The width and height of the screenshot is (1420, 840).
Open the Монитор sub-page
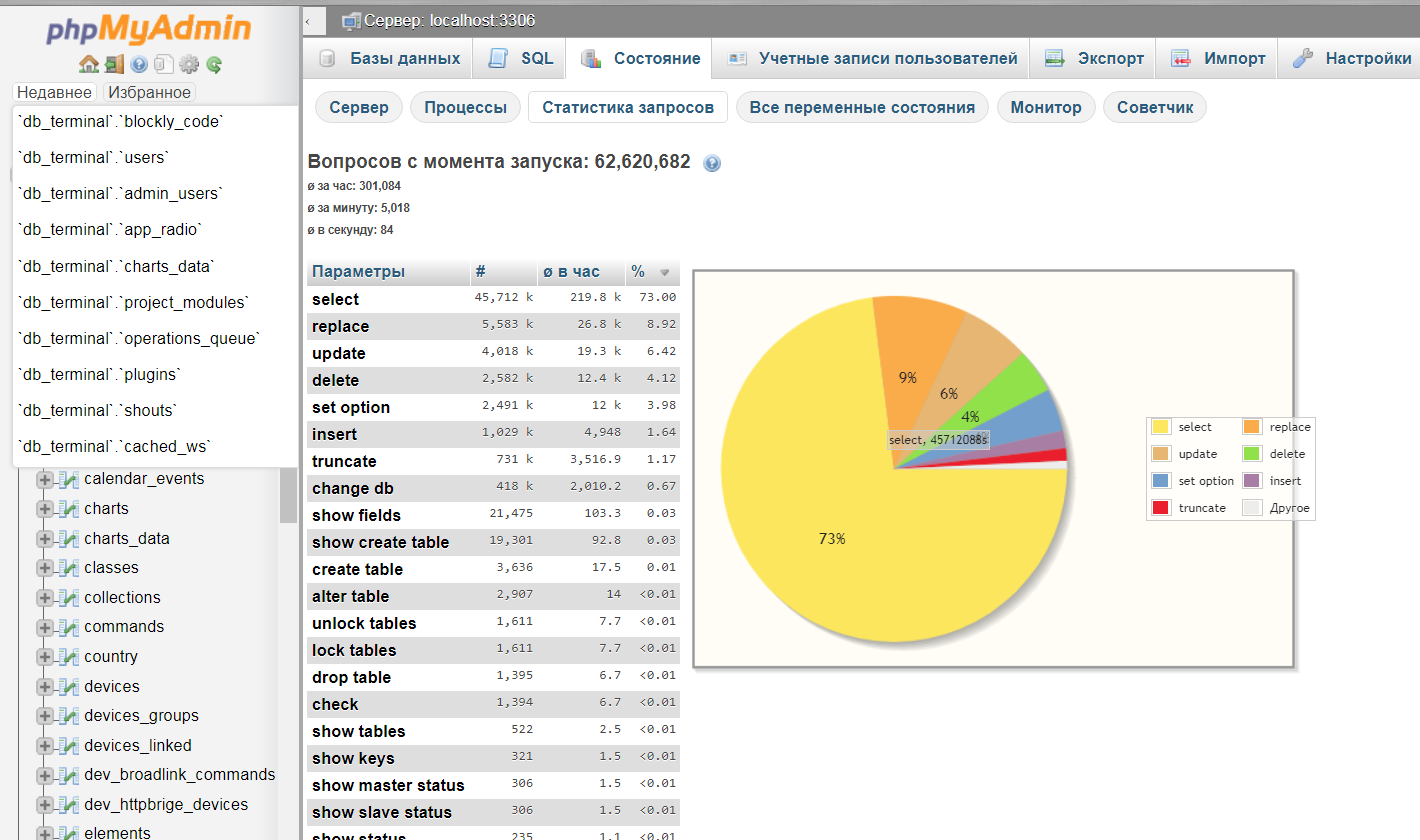(1045, 107)
